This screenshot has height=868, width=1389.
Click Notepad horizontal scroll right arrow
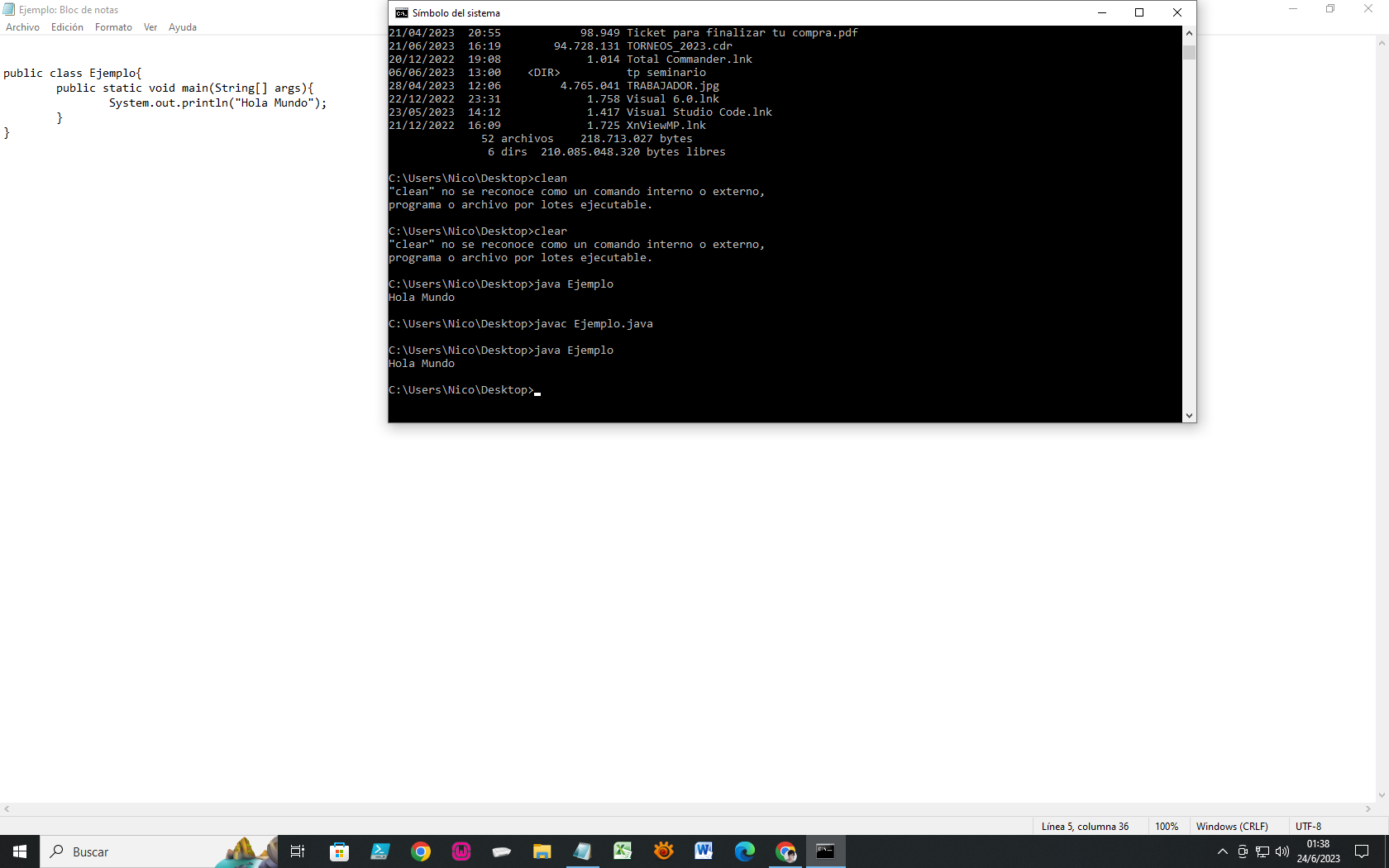pos(1368,809)
